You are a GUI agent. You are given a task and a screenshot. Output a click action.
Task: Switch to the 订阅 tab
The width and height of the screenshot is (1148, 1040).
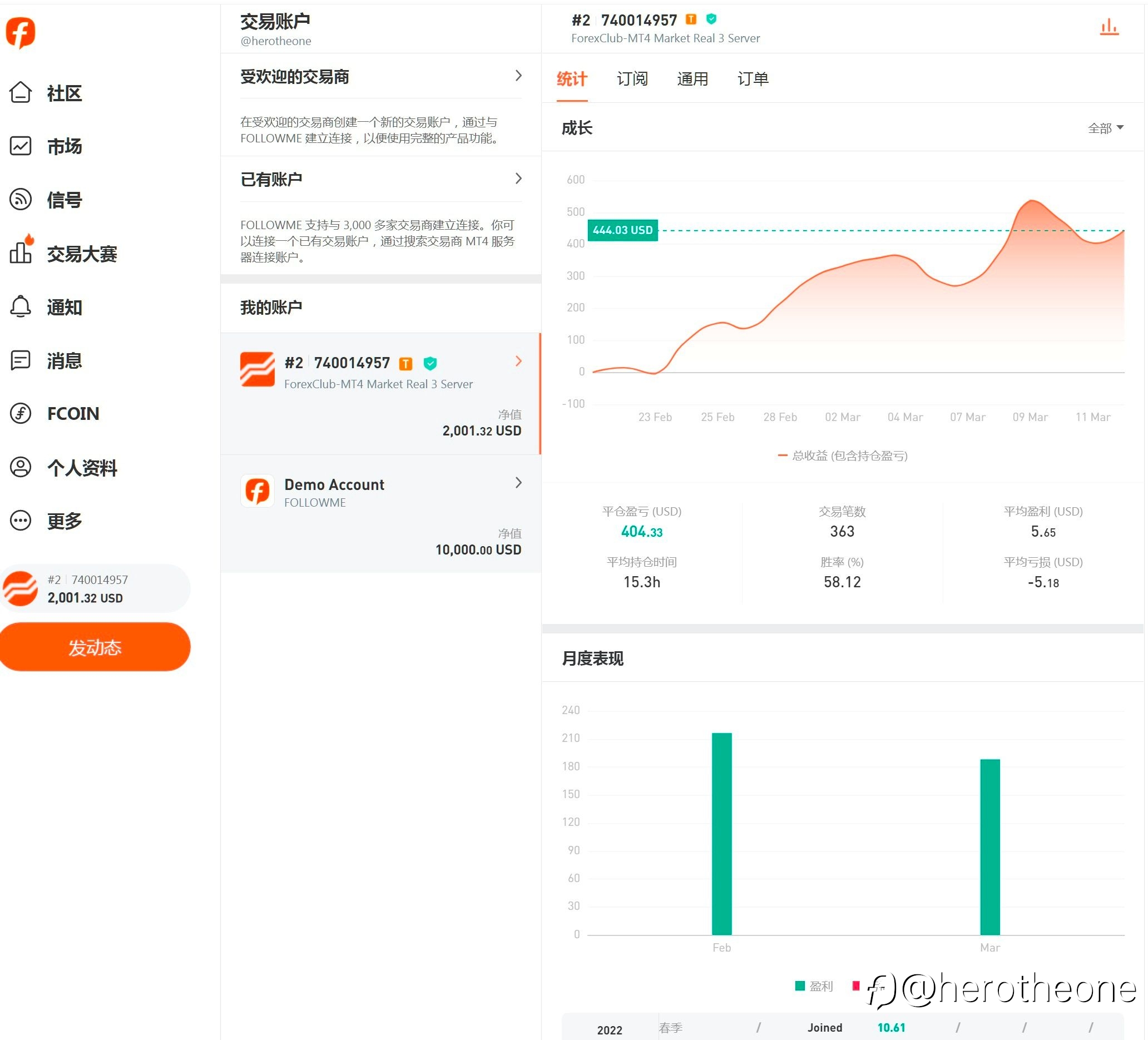tap(632, 78)
